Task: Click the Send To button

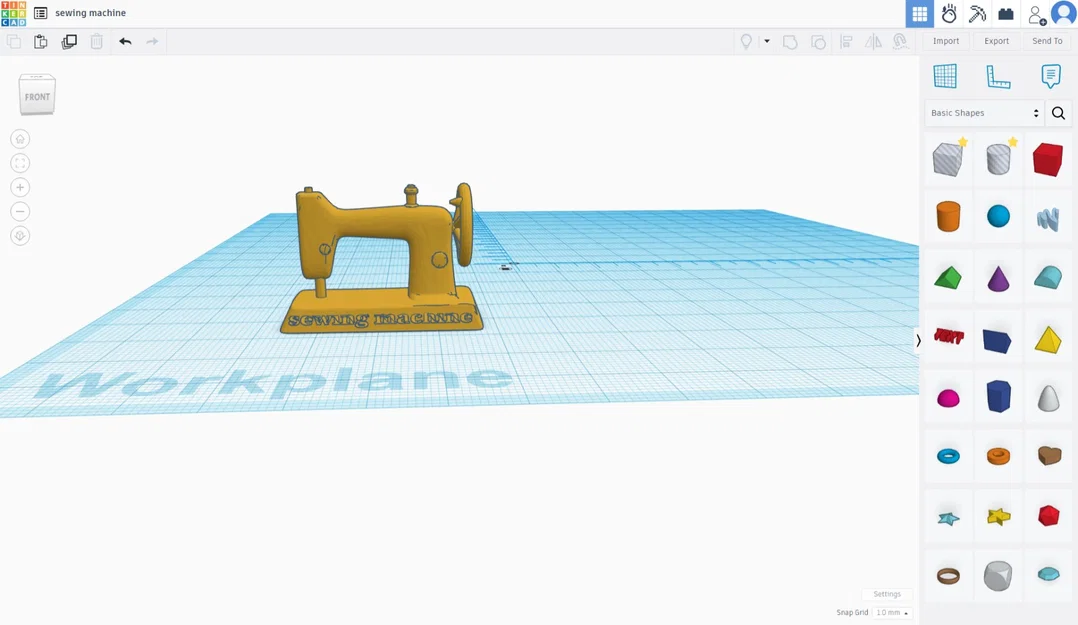Action: click(1047, 41)
